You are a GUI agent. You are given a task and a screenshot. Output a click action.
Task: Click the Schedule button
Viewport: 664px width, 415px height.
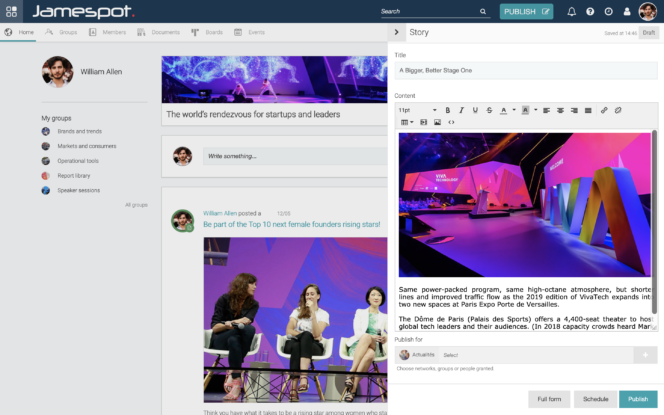tap(595, 399)
